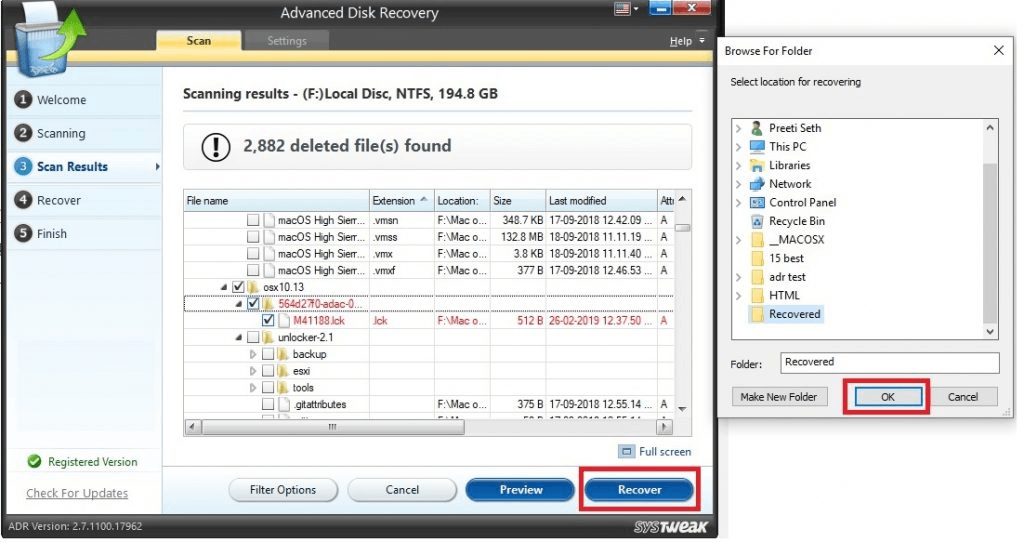Check the backup folder checkbox

click(x=268, y=354)
